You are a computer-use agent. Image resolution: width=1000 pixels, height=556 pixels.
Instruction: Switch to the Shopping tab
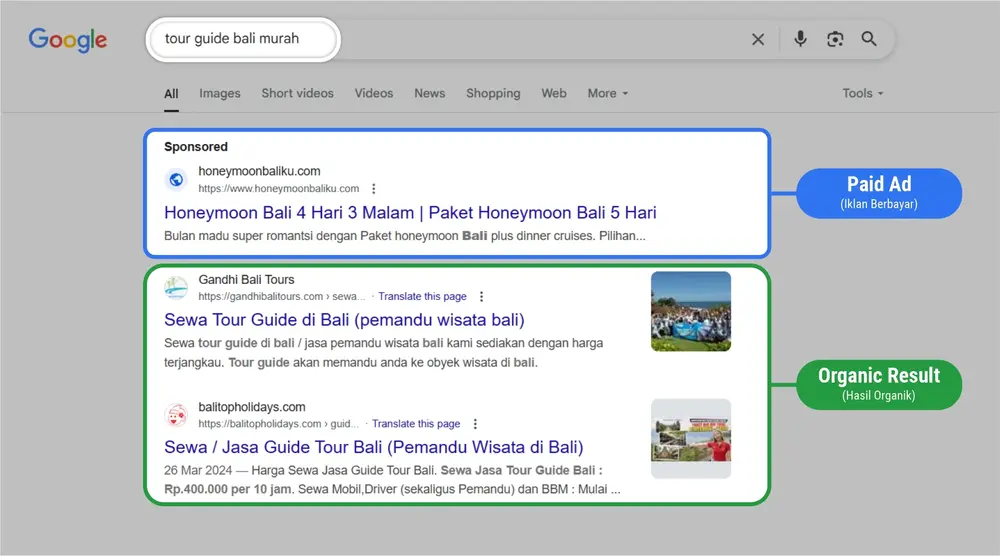(493, 94)
